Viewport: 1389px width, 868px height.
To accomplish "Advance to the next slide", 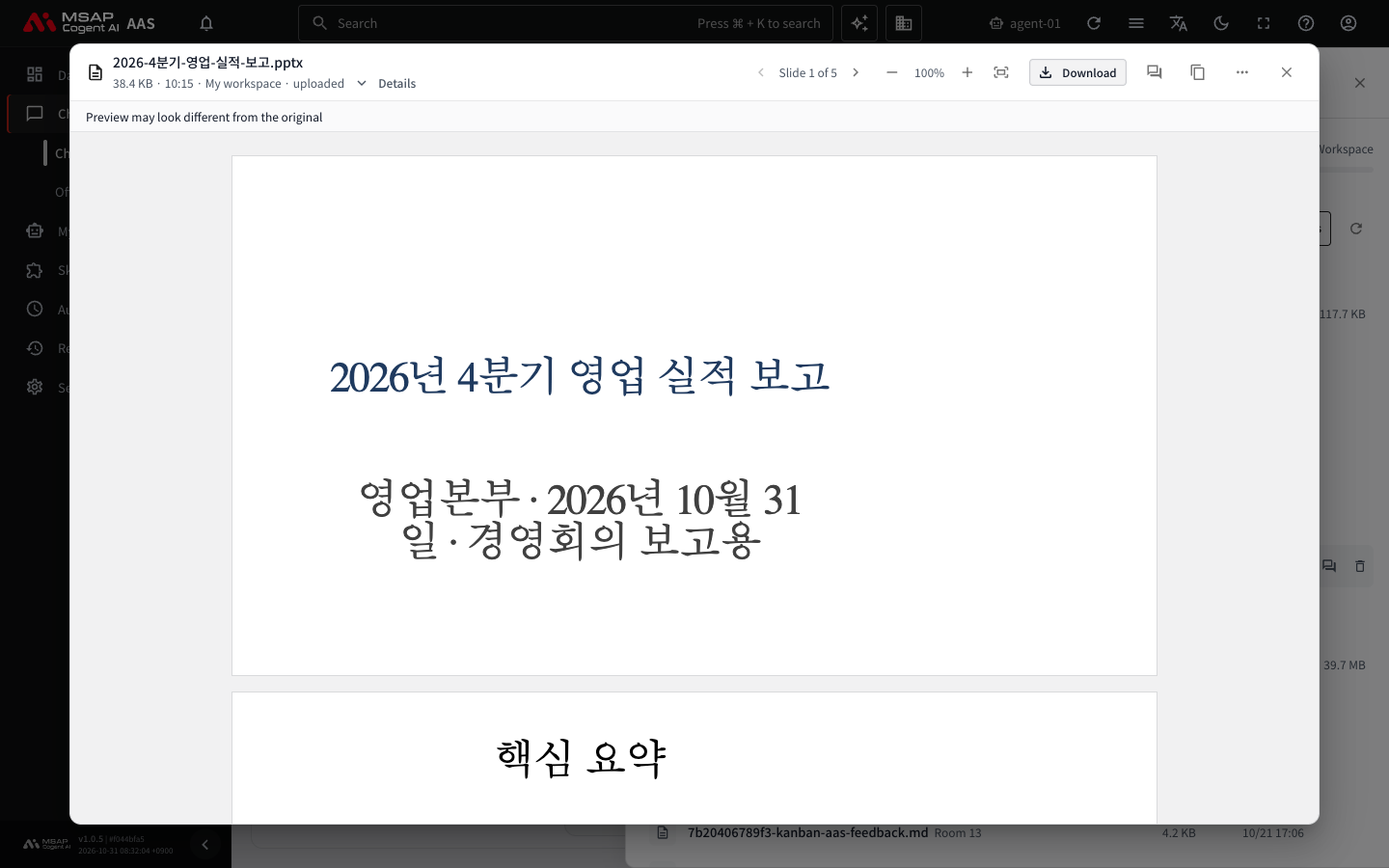I will pos(856,72).
